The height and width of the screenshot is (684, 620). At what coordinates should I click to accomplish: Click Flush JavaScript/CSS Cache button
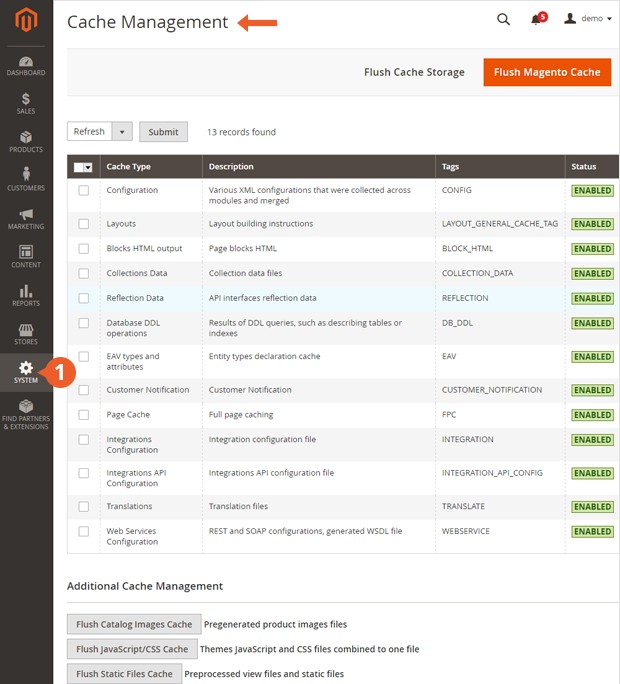tap(132, 649)
